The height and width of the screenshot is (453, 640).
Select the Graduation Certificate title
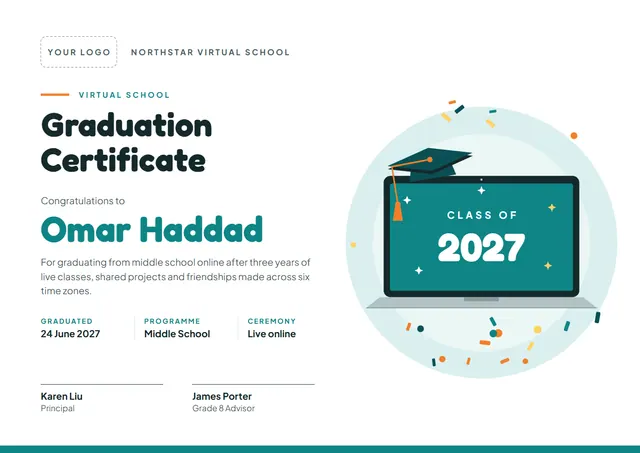127,142
